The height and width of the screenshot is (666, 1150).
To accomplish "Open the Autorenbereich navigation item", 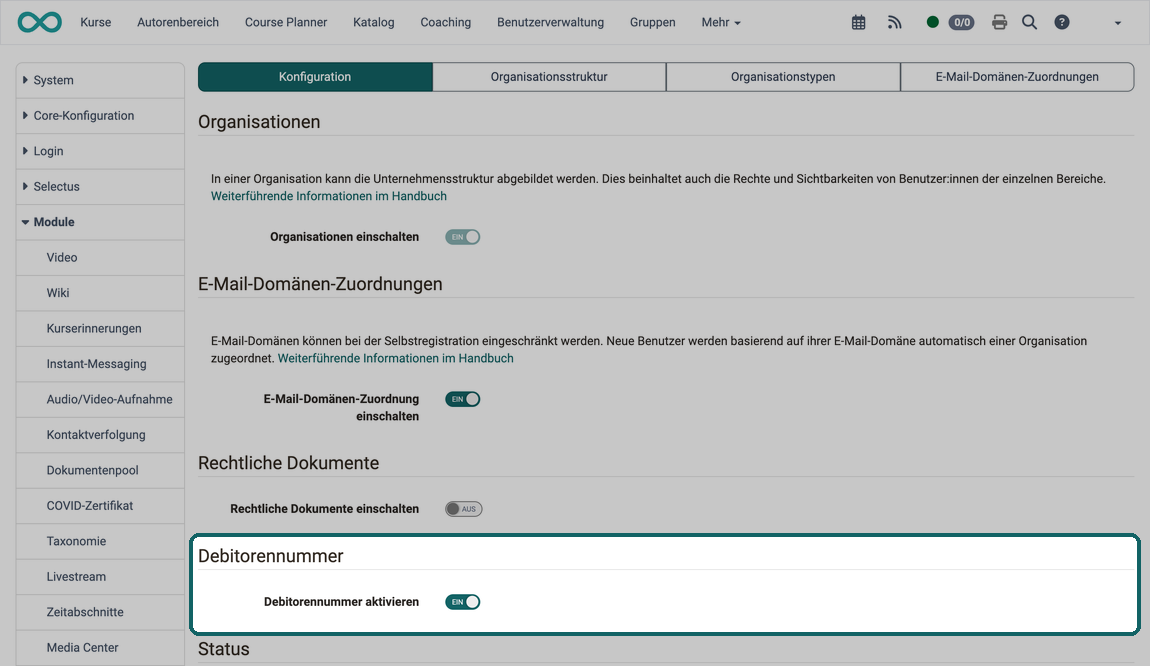I will (178, 23).
